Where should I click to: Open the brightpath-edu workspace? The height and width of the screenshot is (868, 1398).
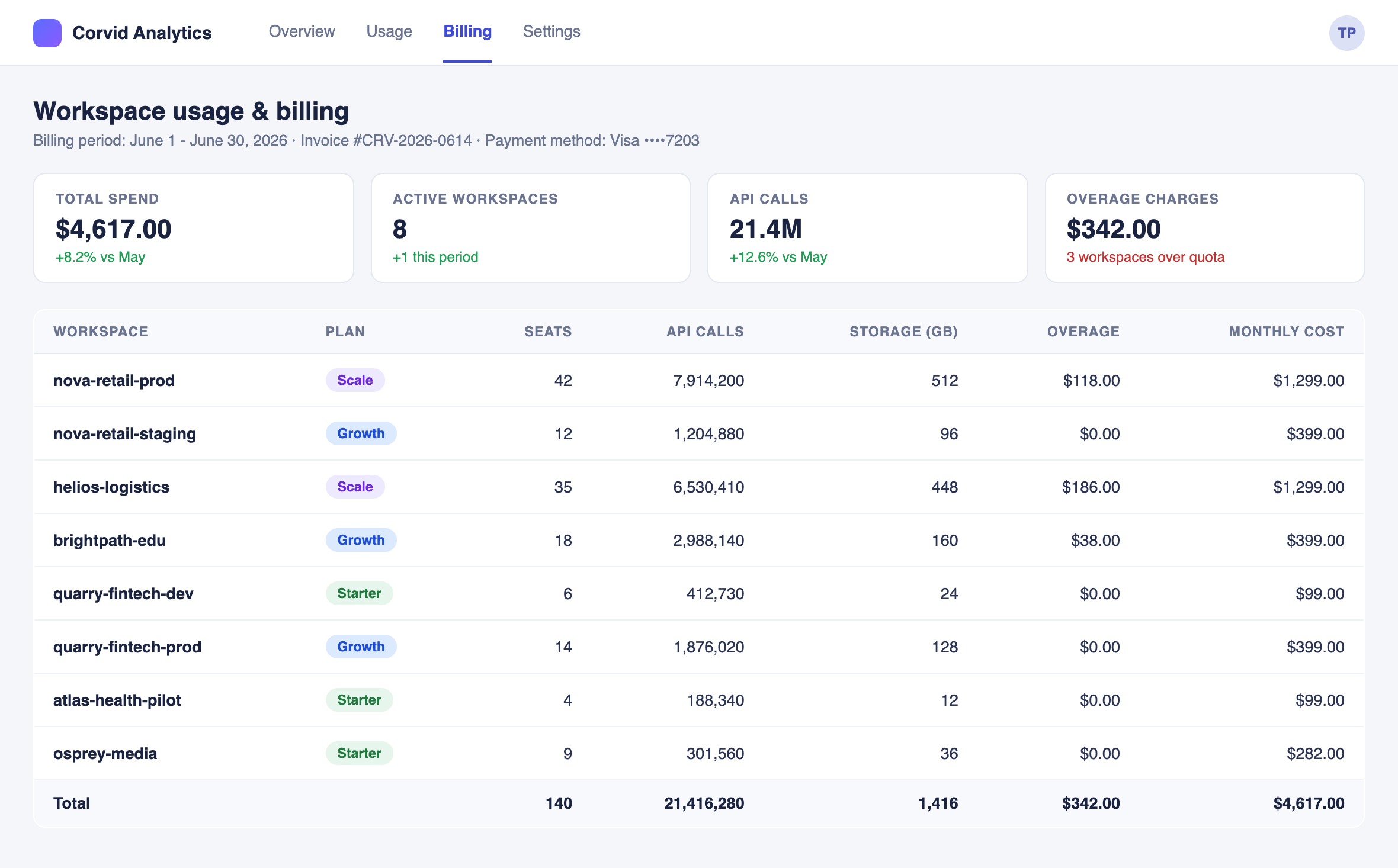pos(110,540)
